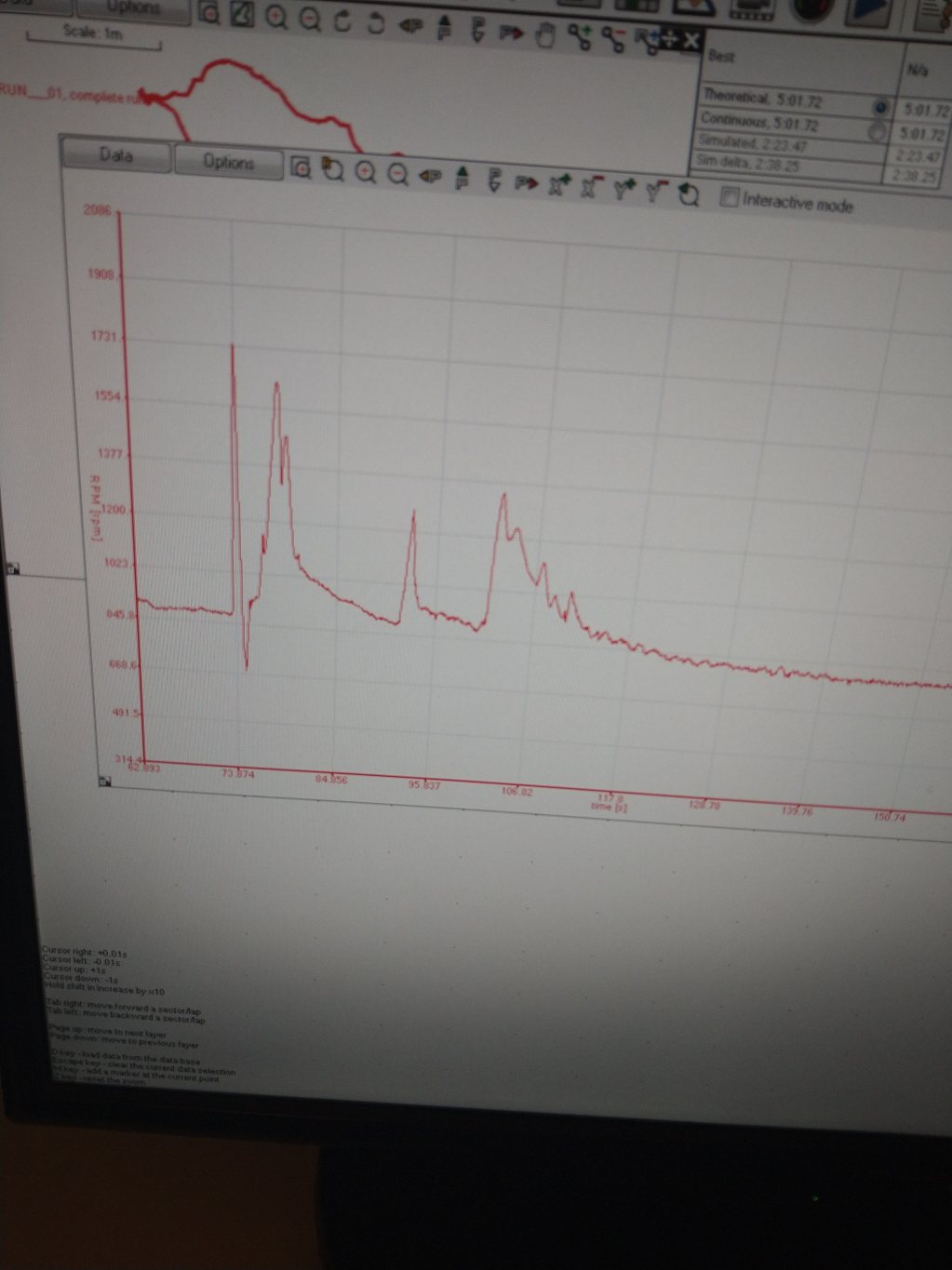Open the Options tab of RPM chart

(x=229, y=162)
